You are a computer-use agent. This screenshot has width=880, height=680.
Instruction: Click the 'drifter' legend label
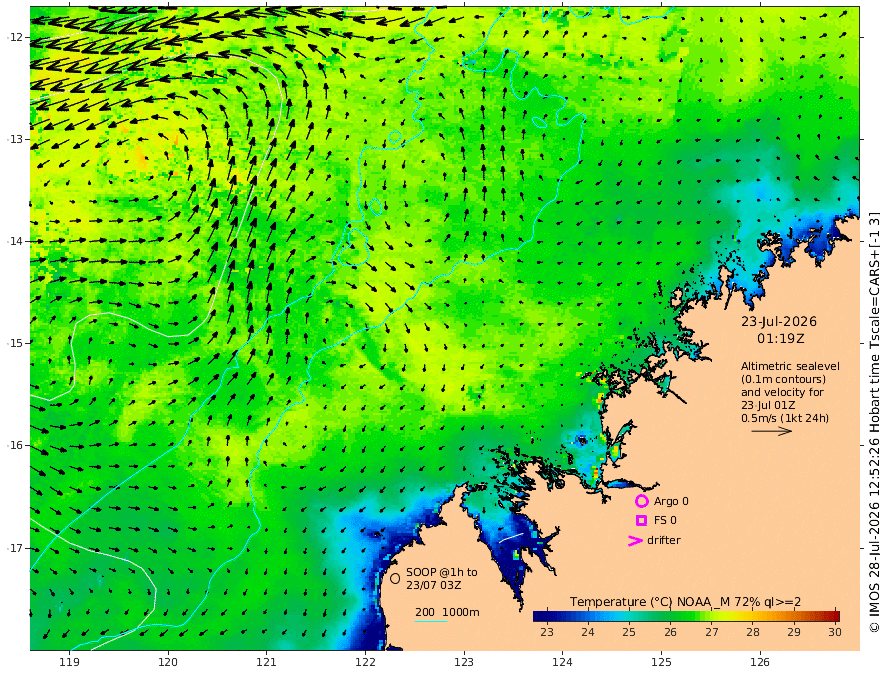click(x=664, y=540)
